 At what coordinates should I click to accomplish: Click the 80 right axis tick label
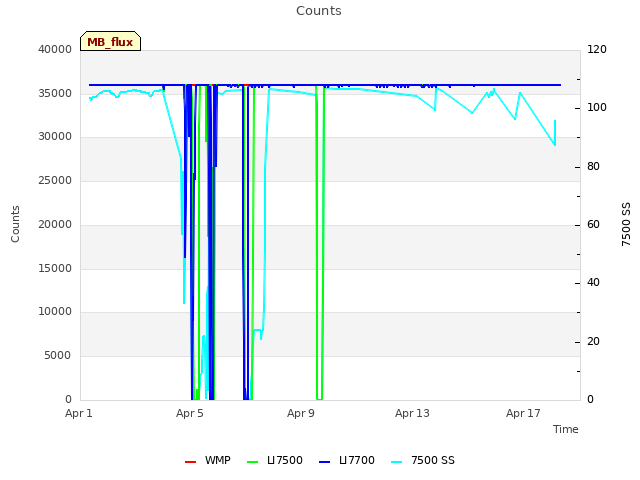[x=593, y=167]
